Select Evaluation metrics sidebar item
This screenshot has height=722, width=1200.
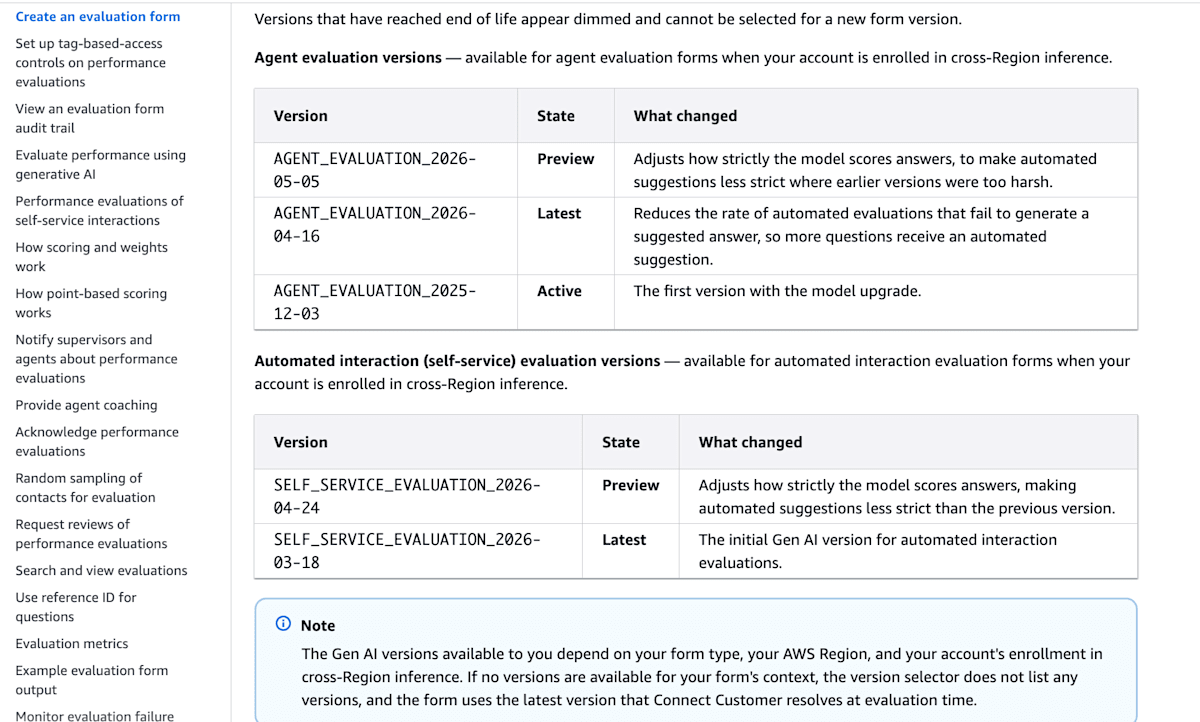point(72,644)
